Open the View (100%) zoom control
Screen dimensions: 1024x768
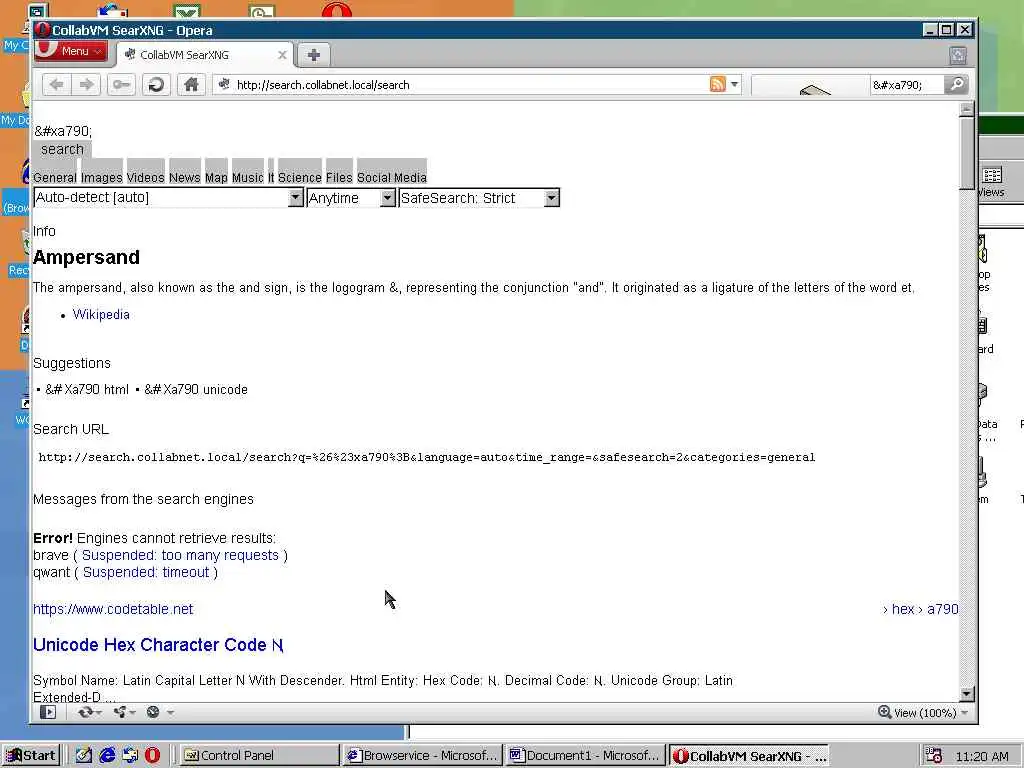click(x=923, y=712)
